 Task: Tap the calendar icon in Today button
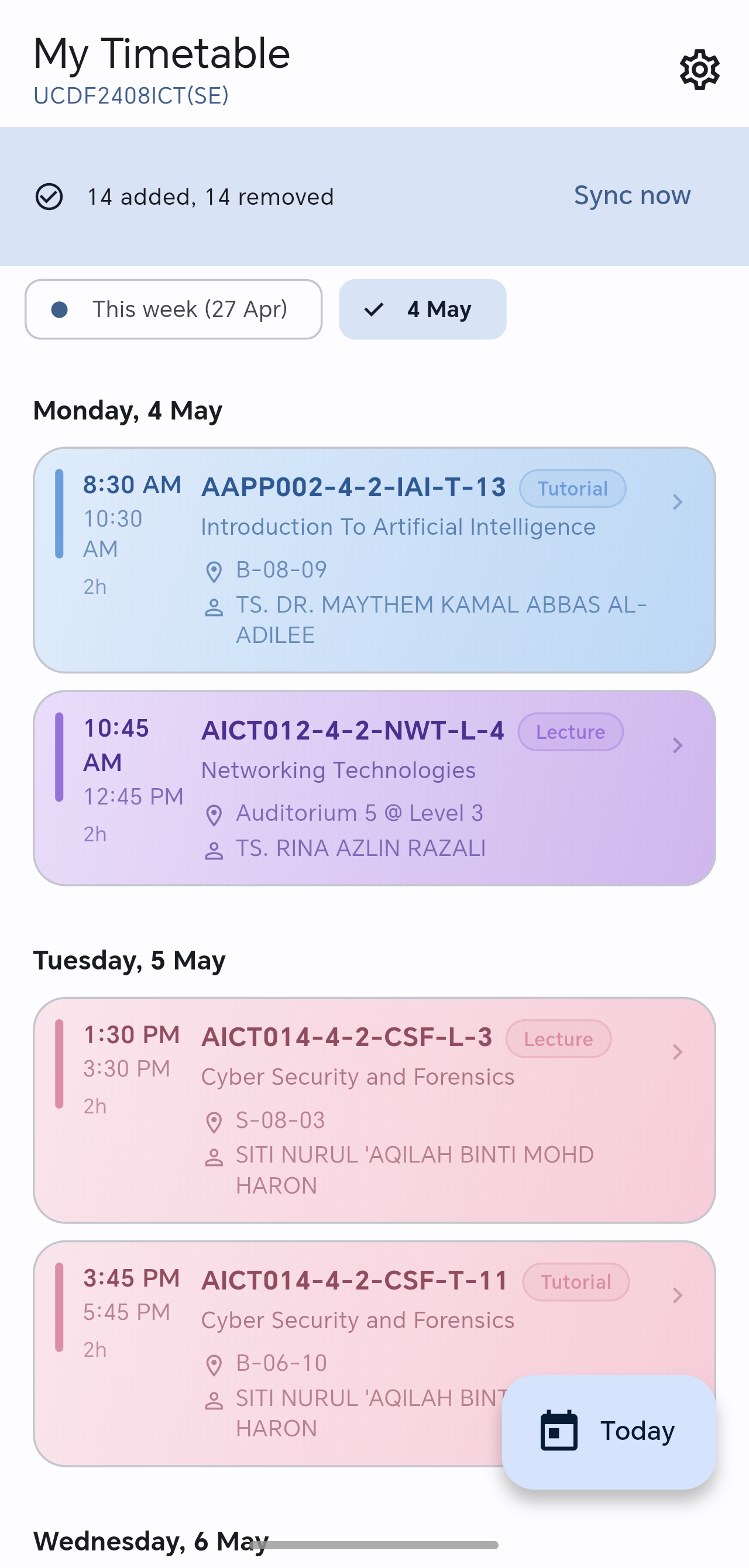point(559,1431)
